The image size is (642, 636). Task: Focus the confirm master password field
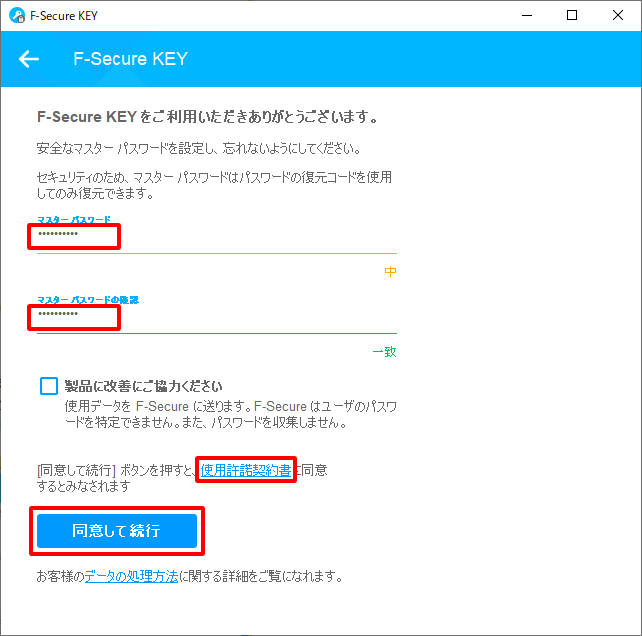217,317
